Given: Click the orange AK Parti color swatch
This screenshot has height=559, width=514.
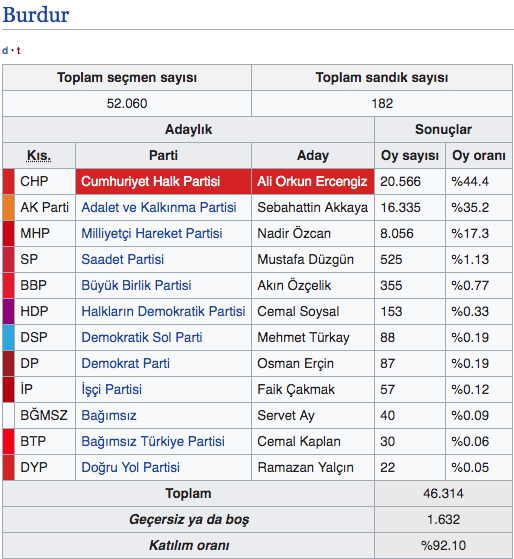Looking at the screenshot, I should pyautogui.click(x=9, y=207).
